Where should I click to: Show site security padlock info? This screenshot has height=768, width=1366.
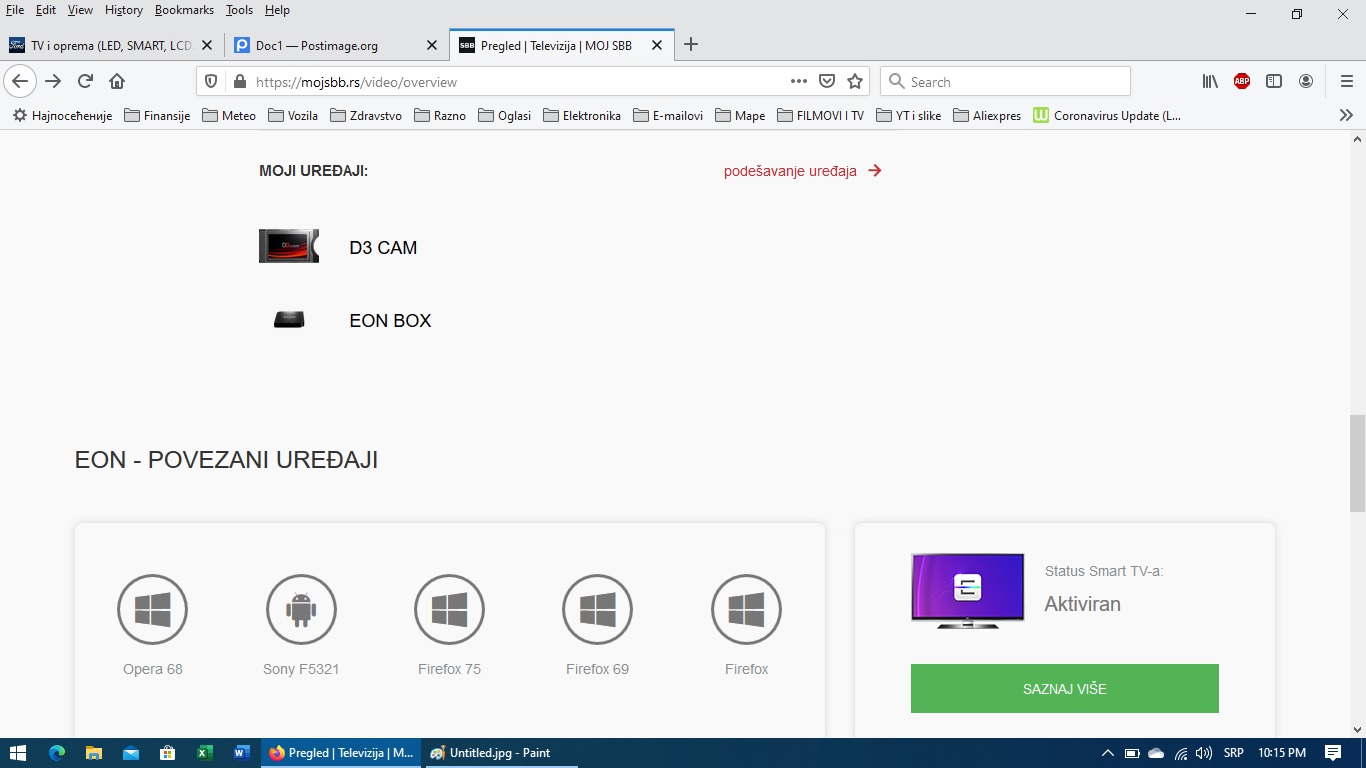(x=239, y=82)
